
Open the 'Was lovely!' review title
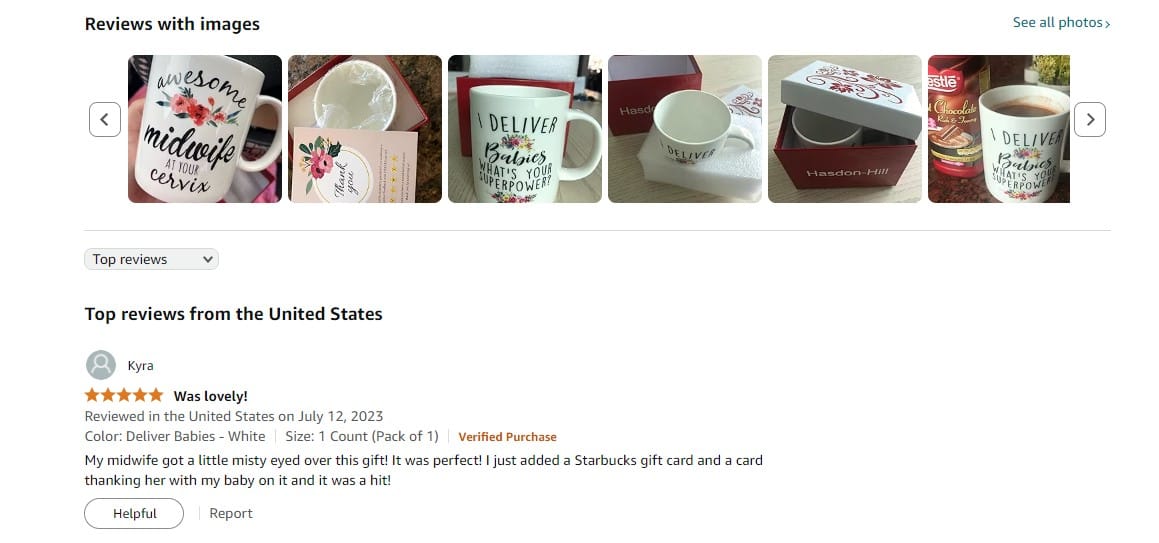point(211,396)
